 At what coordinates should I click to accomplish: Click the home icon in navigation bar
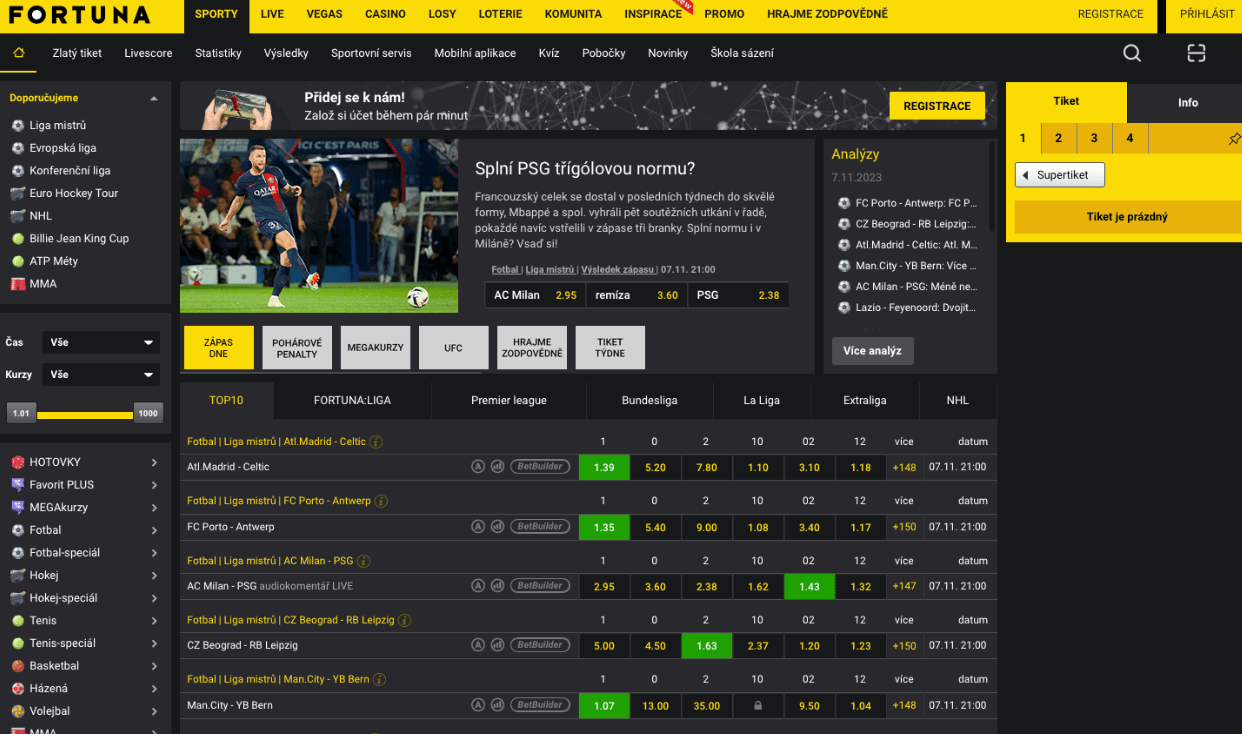(18, 53)
